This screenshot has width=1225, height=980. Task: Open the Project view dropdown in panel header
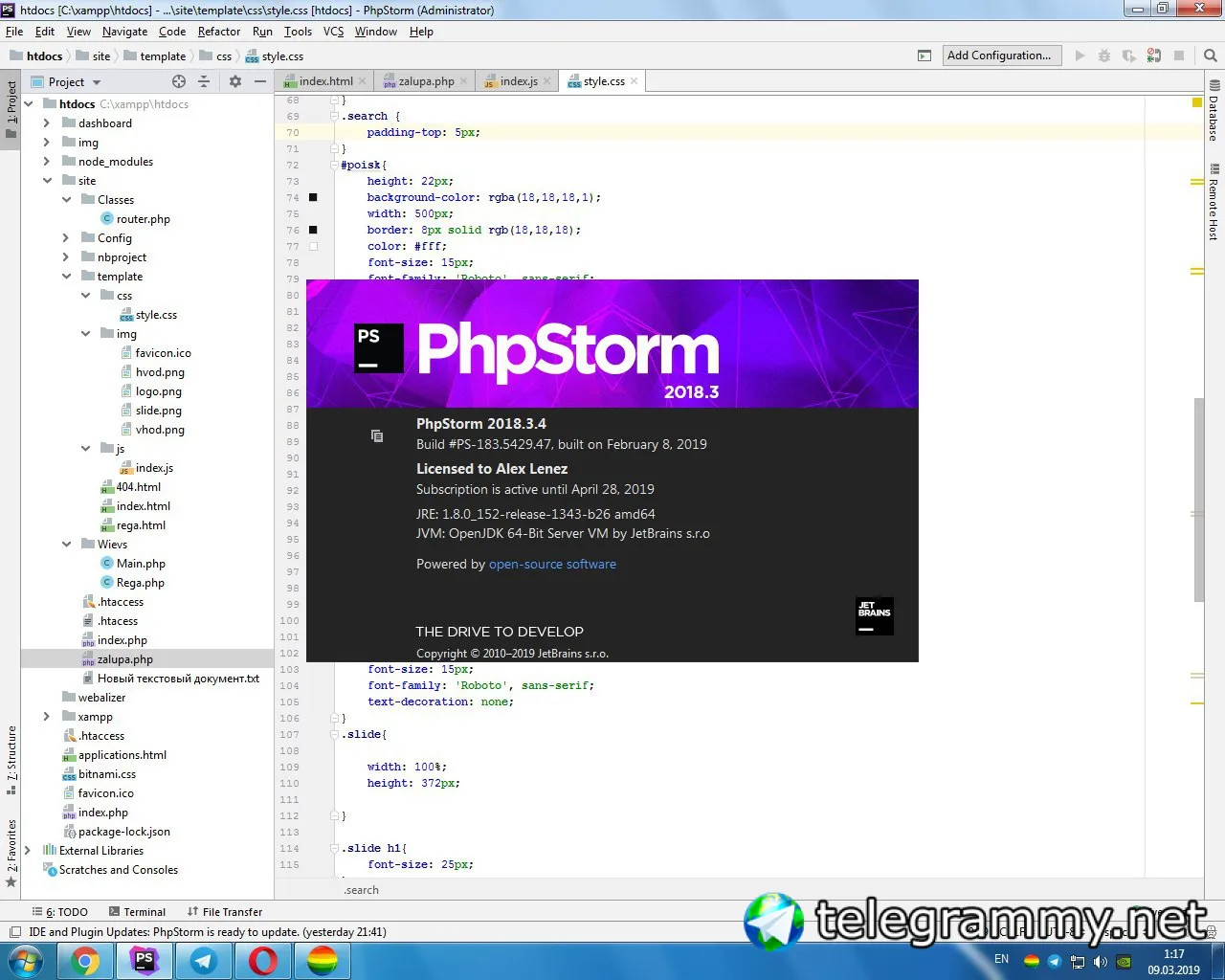(x=66, y=81)
